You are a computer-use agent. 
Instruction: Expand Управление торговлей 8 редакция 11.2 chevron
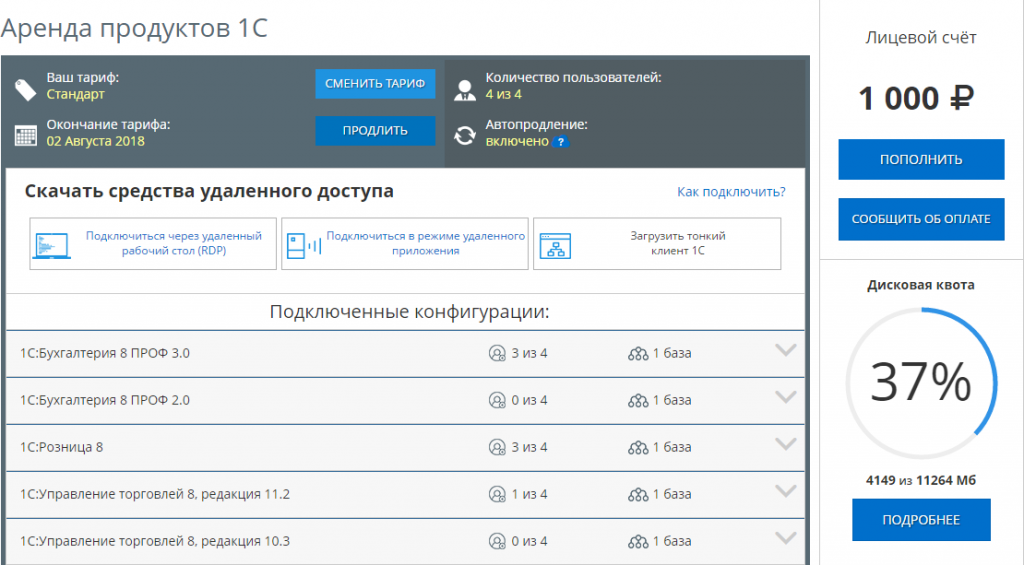(786, 491)
